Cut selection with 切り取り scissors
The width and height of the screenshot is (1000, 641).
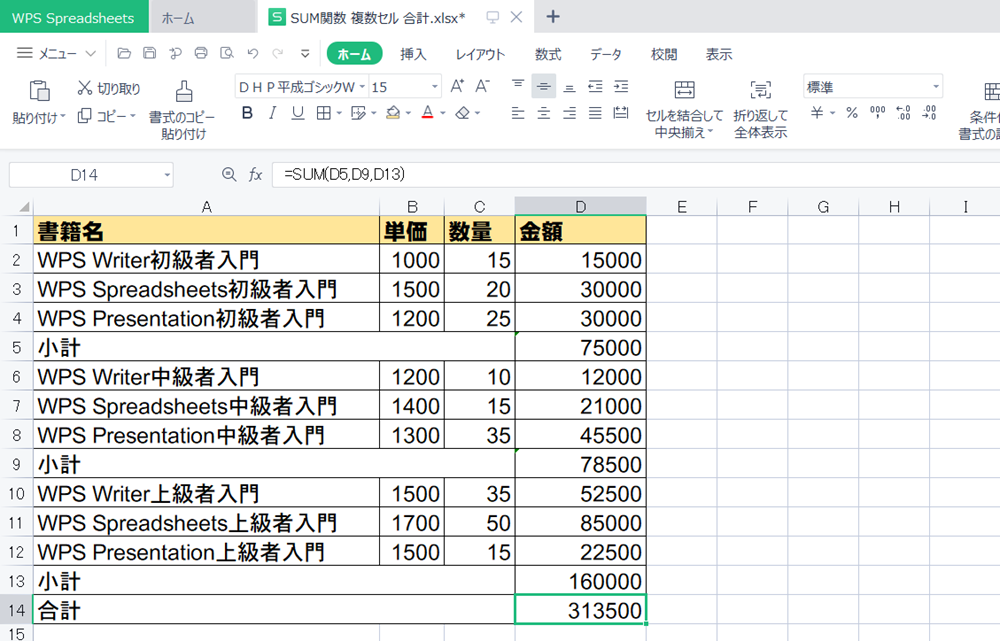coord(108,88)
